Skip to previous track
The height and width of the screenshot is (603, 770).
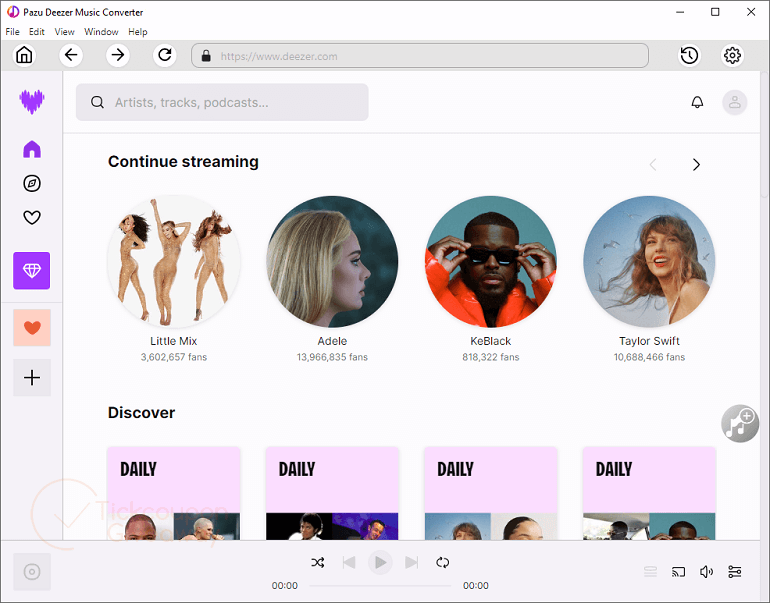pos(349,562)
